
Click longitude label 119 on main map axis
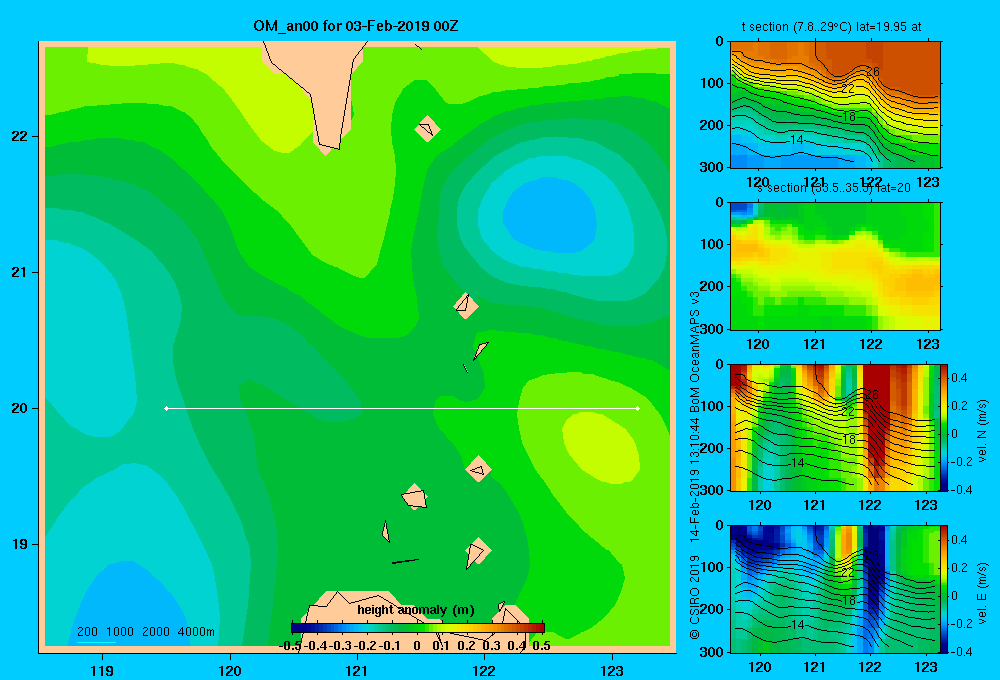pos(102,670)
